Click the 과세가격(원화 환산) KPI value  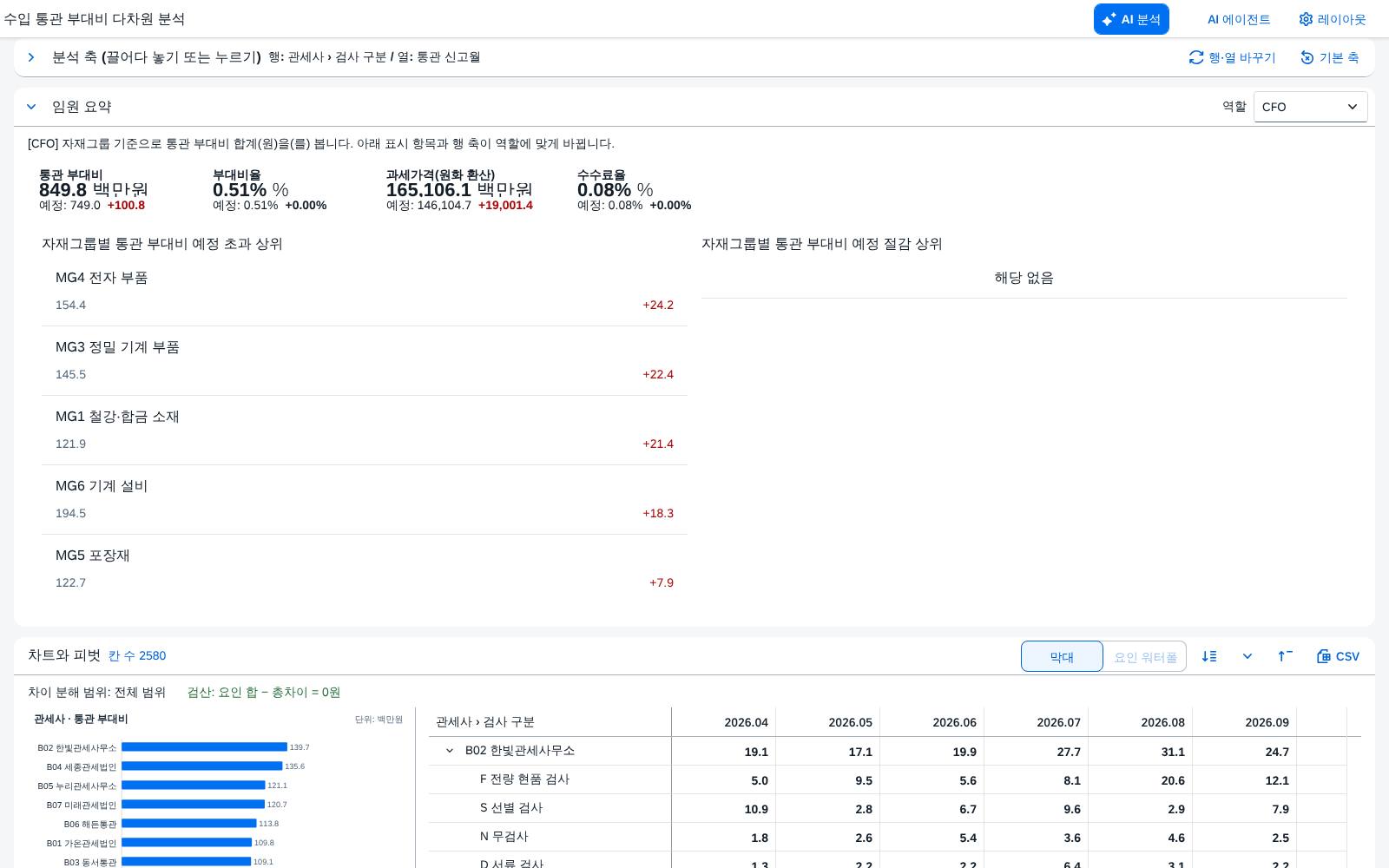459,190
